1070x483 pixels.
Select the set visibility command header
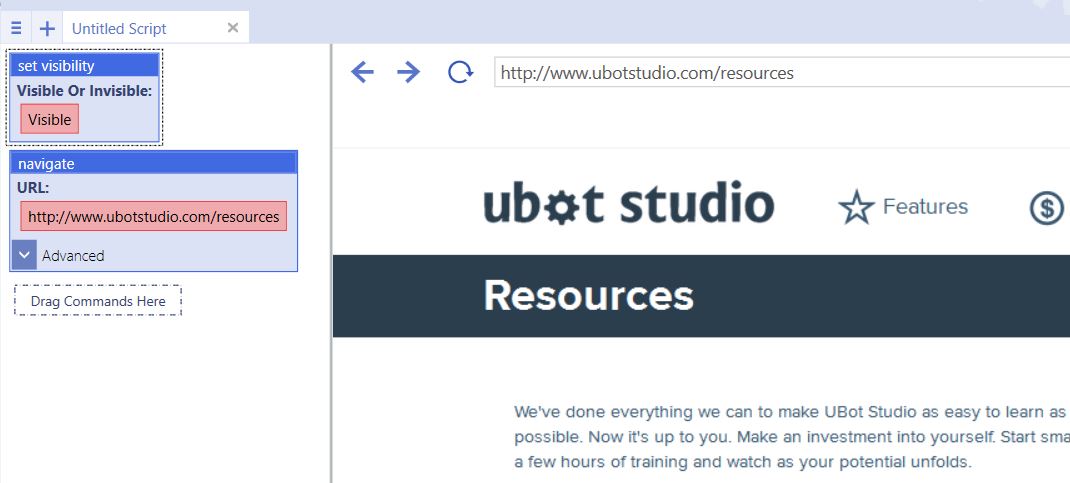click(x=85, y=65)
